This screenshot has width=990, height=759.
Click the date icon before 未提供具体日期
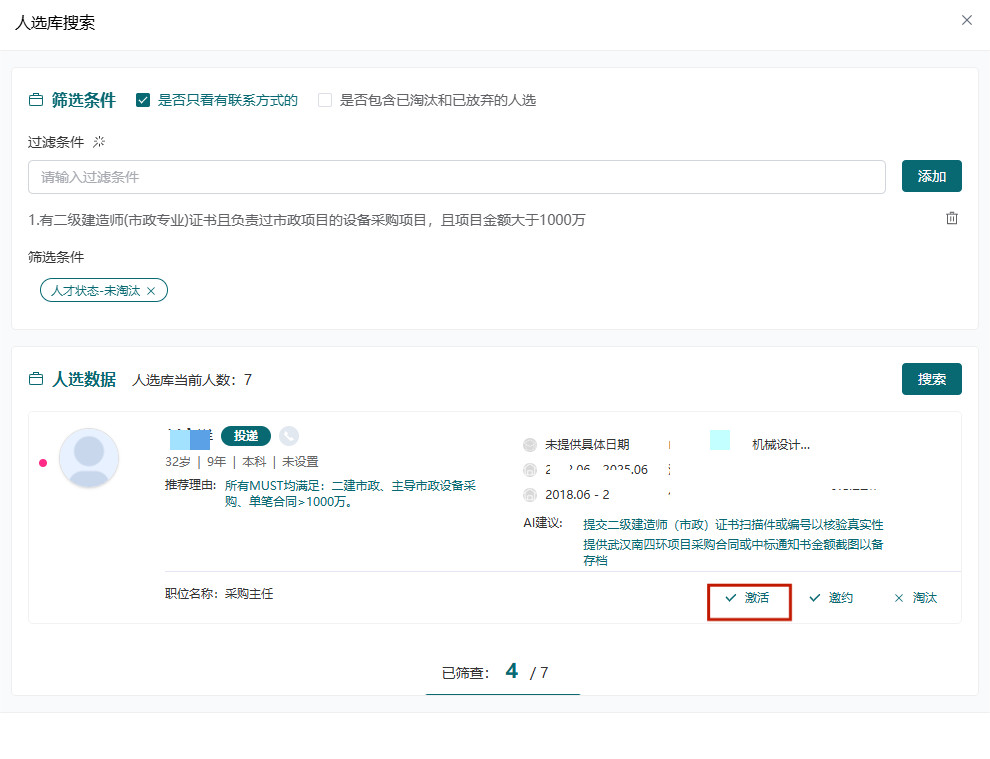pos(530,445)
